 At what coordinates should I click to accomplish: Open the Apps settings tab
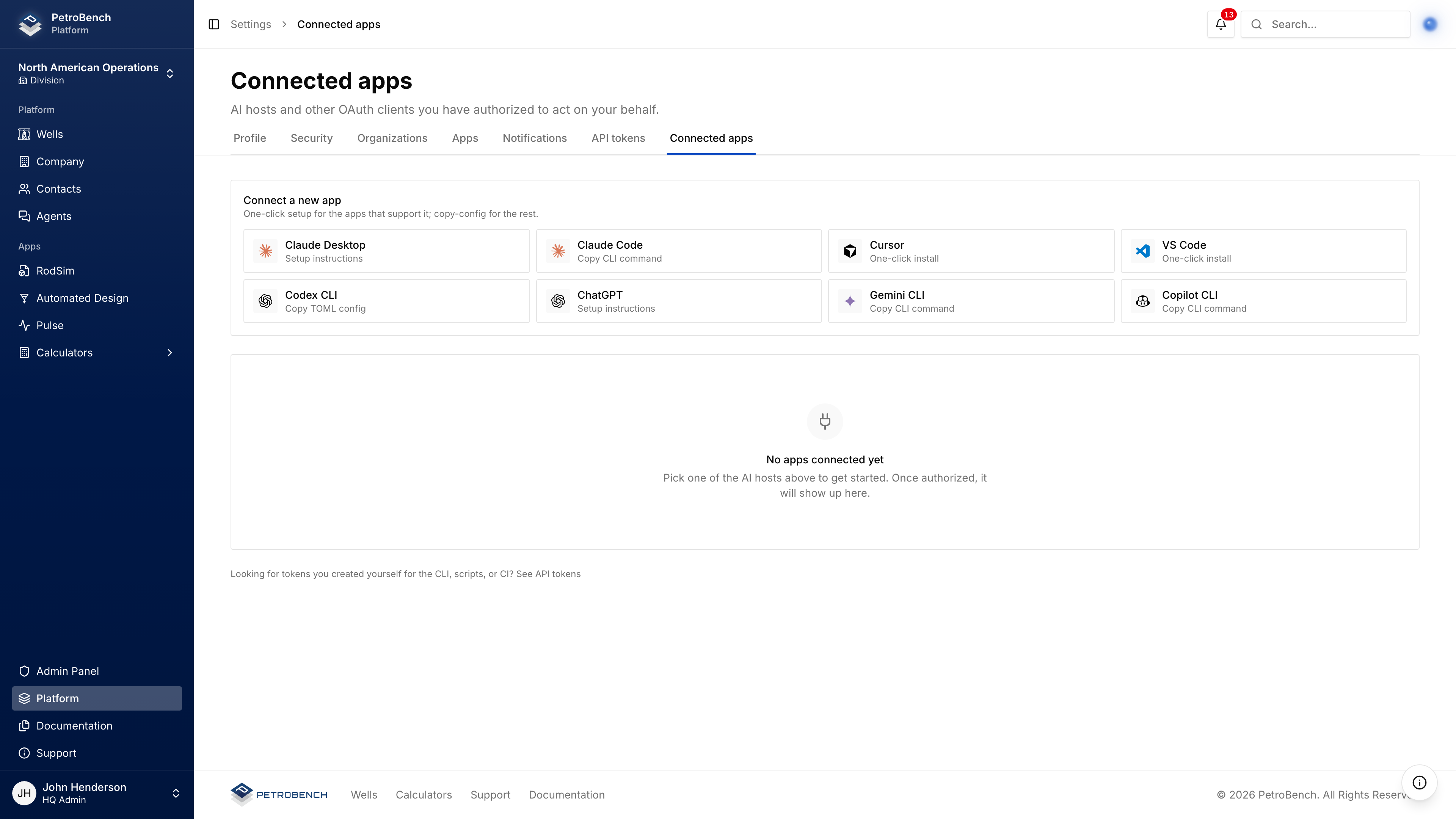pyautogui.click(x=465, y=138)
